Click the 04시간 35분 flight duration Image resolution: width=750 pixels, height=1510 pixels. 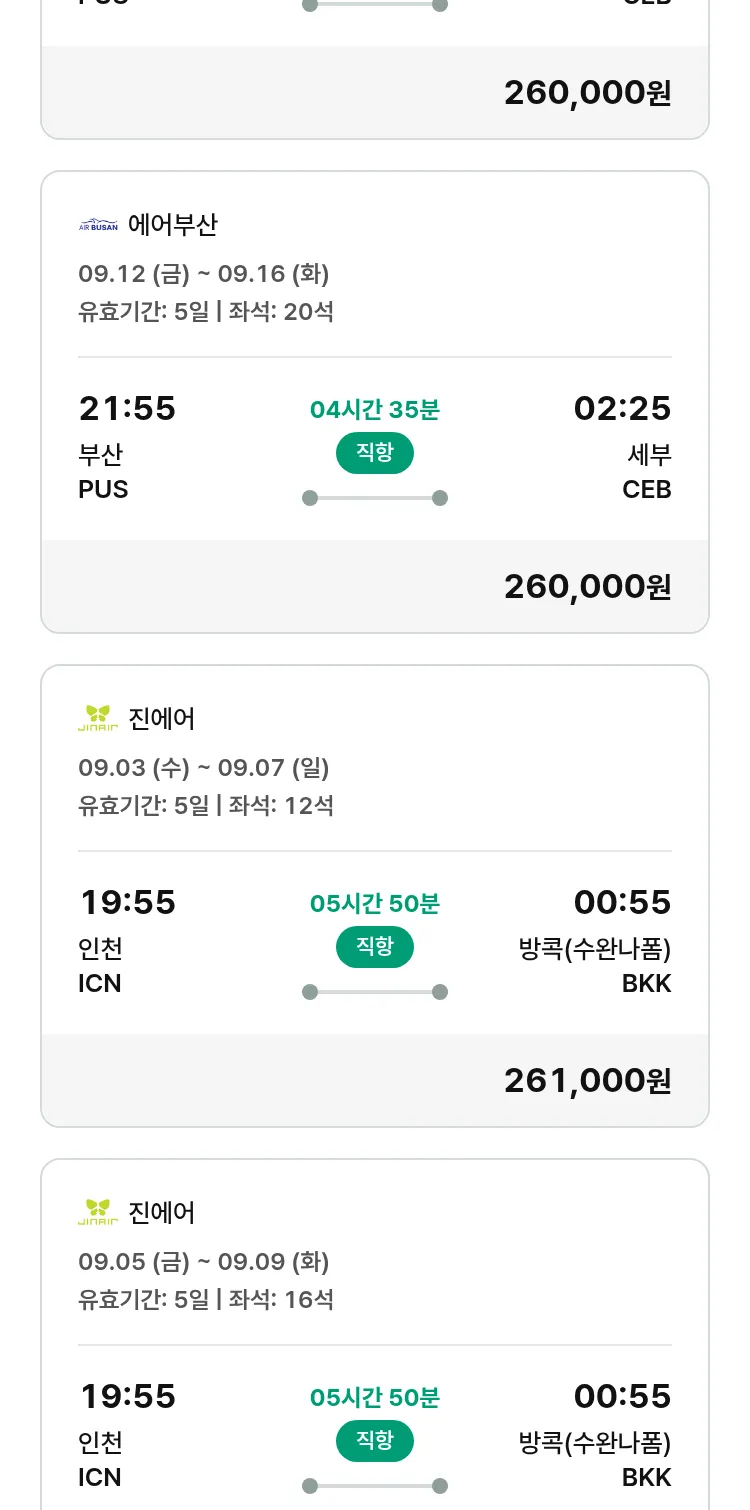click(x=375, y=410)
